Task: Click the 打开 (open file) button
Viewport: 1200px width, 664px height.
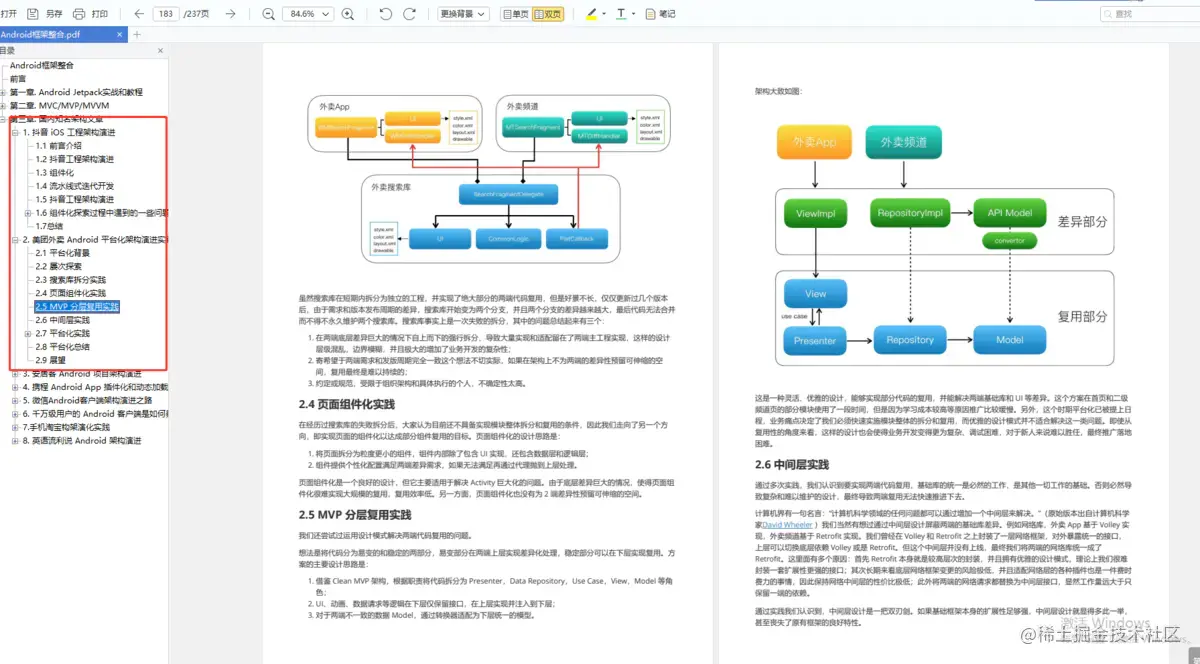Action: click(x=9, y=14)
